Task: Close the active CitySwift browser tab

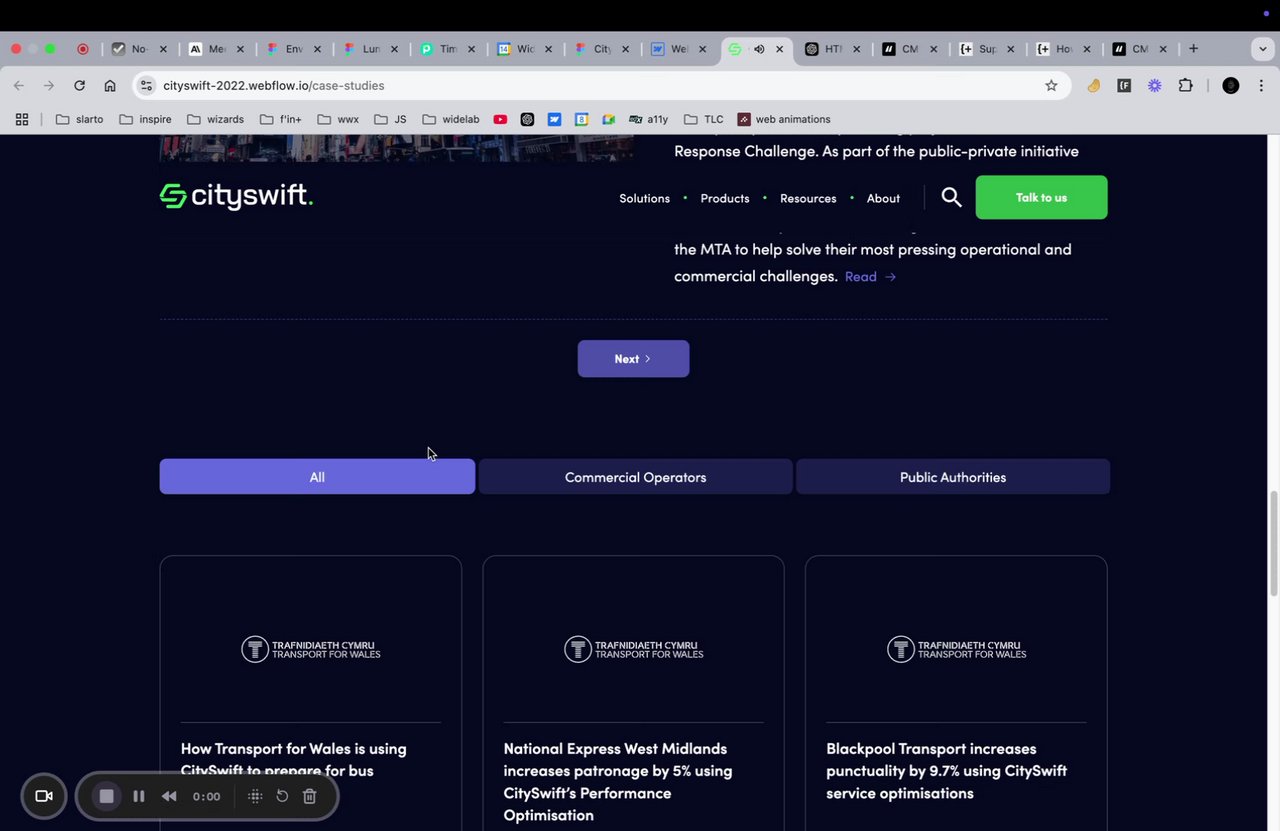Action: click(x=780, y=49)
